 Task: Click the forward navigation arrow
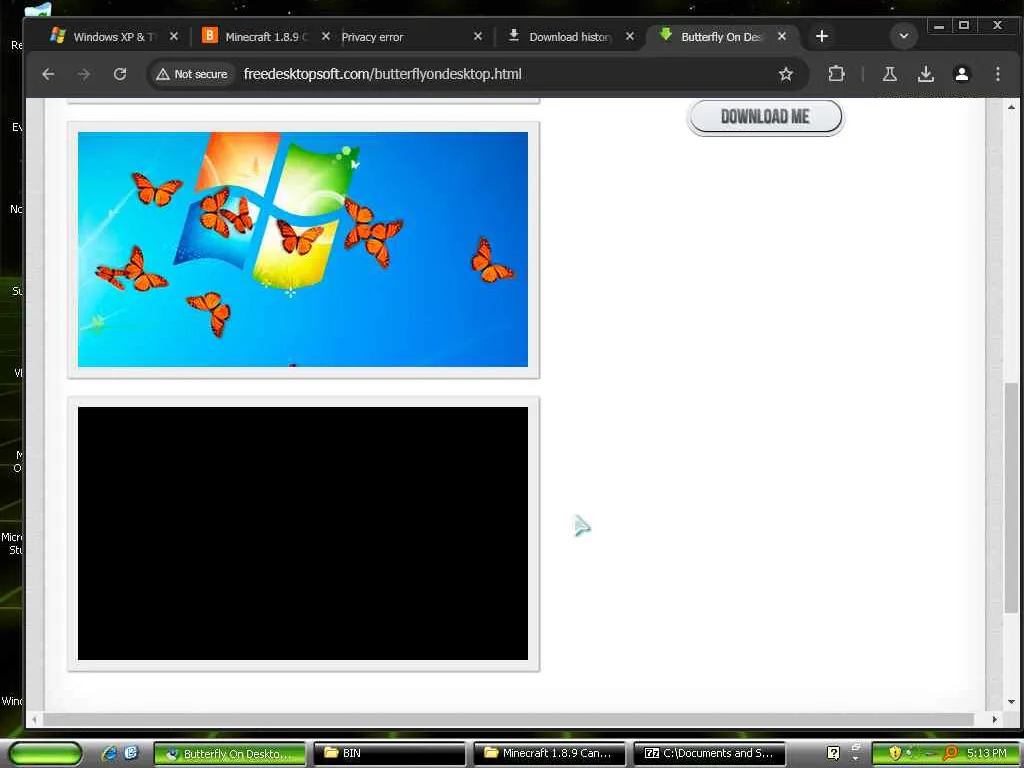[x=84, y=74]
